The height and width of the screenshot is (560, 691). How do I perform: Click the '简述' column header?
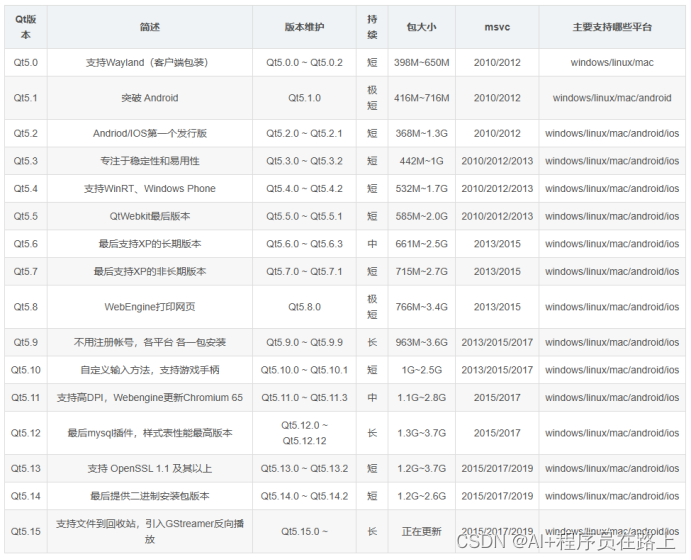click(150, 27)
